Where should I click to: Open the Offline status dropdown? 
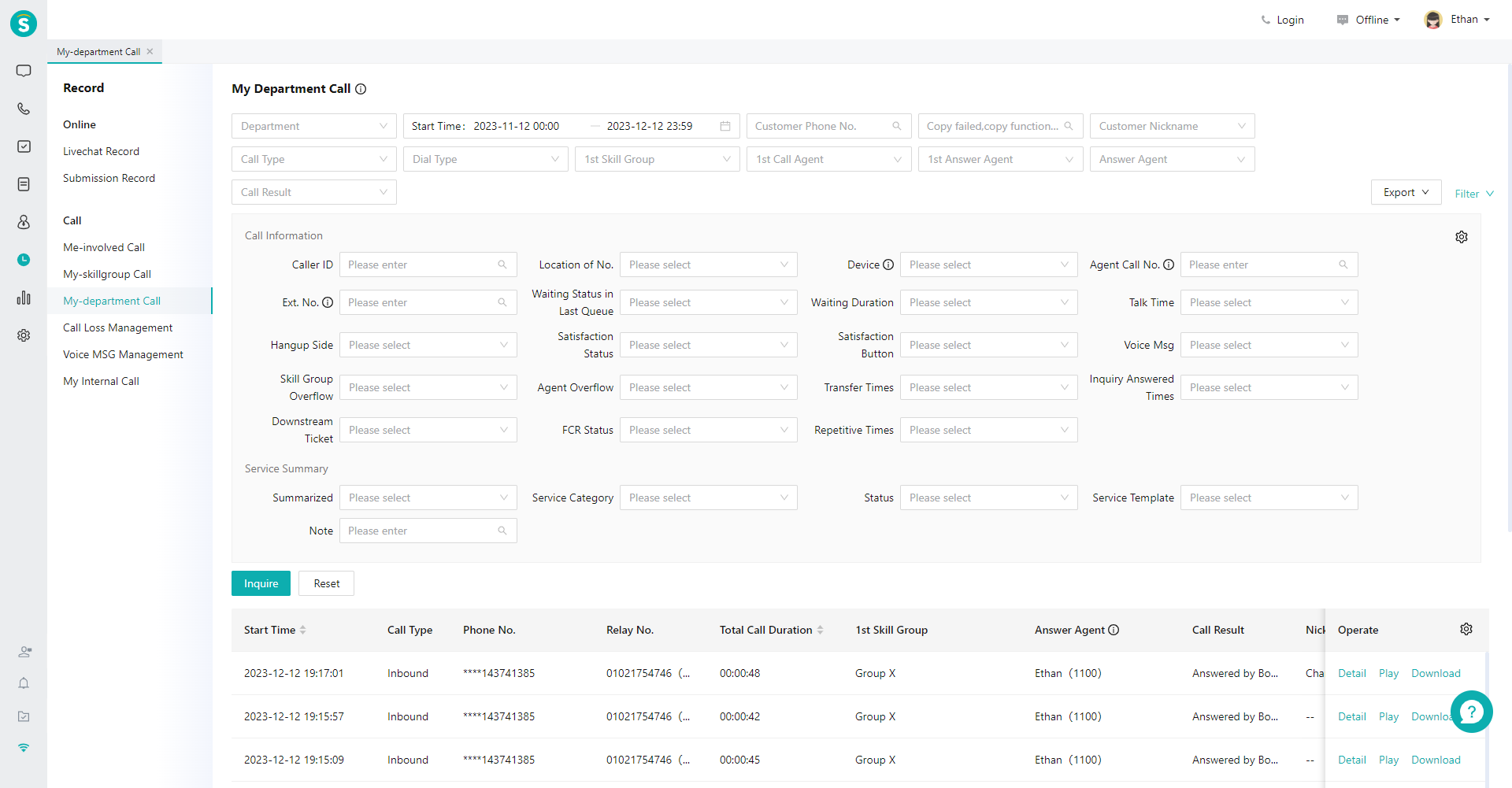pyautogui.click(x=1369, y=20)
